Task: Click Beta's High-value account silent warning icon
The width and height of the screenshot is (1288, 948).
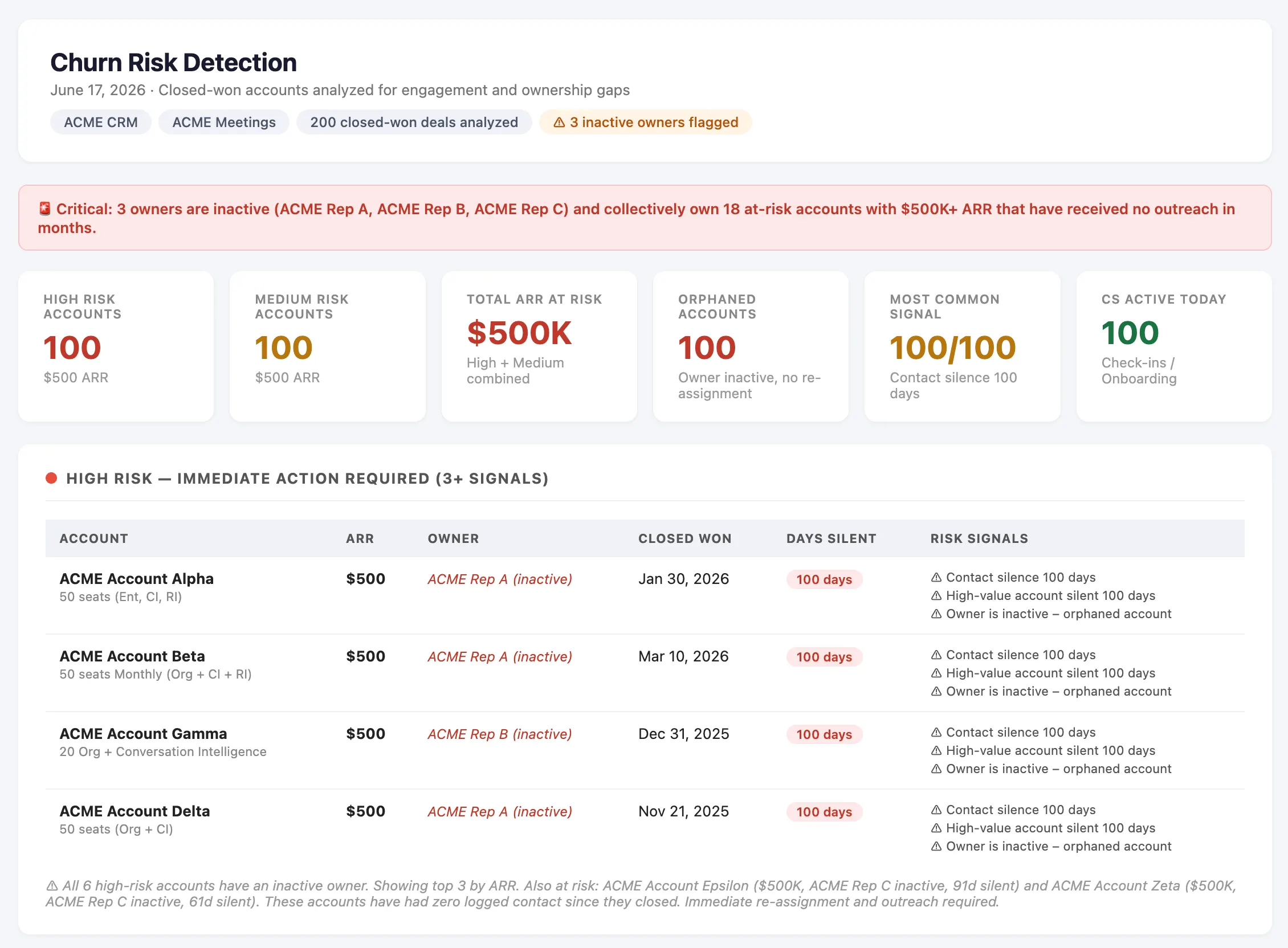Action: [936, 673]
